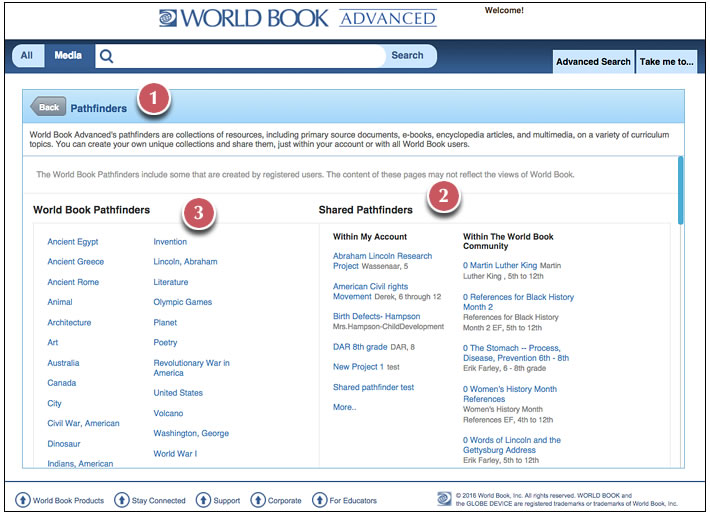Open the Poetry pathfinder
The height and width of the screenshot is (522, 710).
tap(165, 343)
